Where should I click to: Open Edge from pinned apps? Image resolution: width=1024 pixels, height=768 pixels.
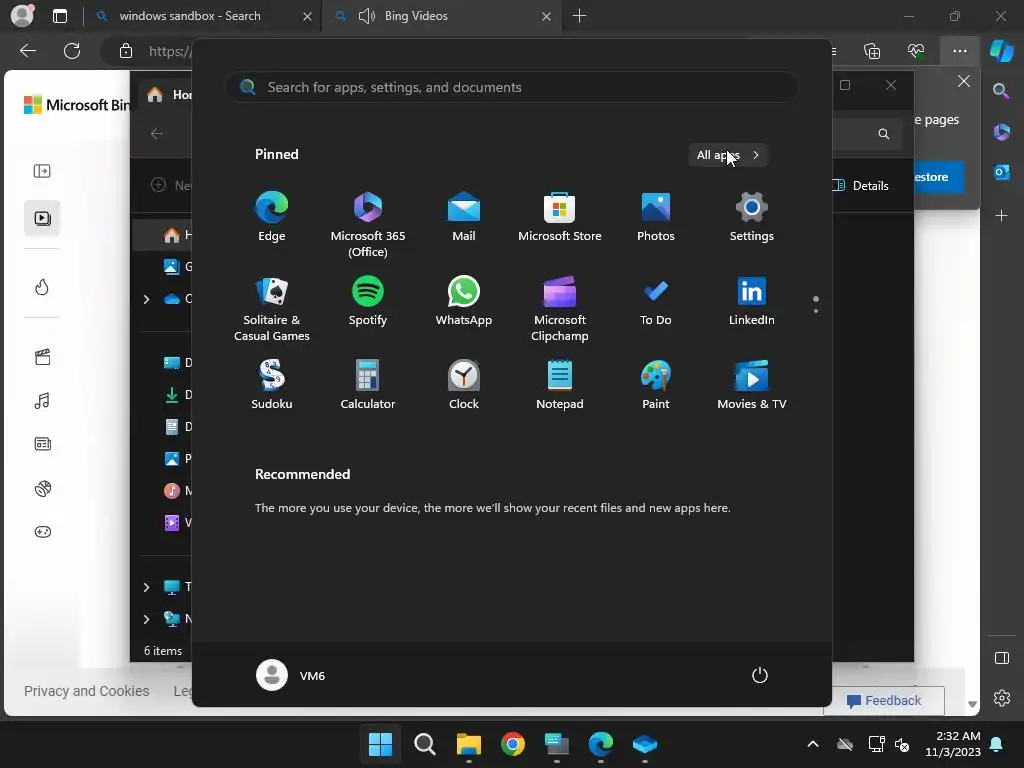[x=272, y=217]
